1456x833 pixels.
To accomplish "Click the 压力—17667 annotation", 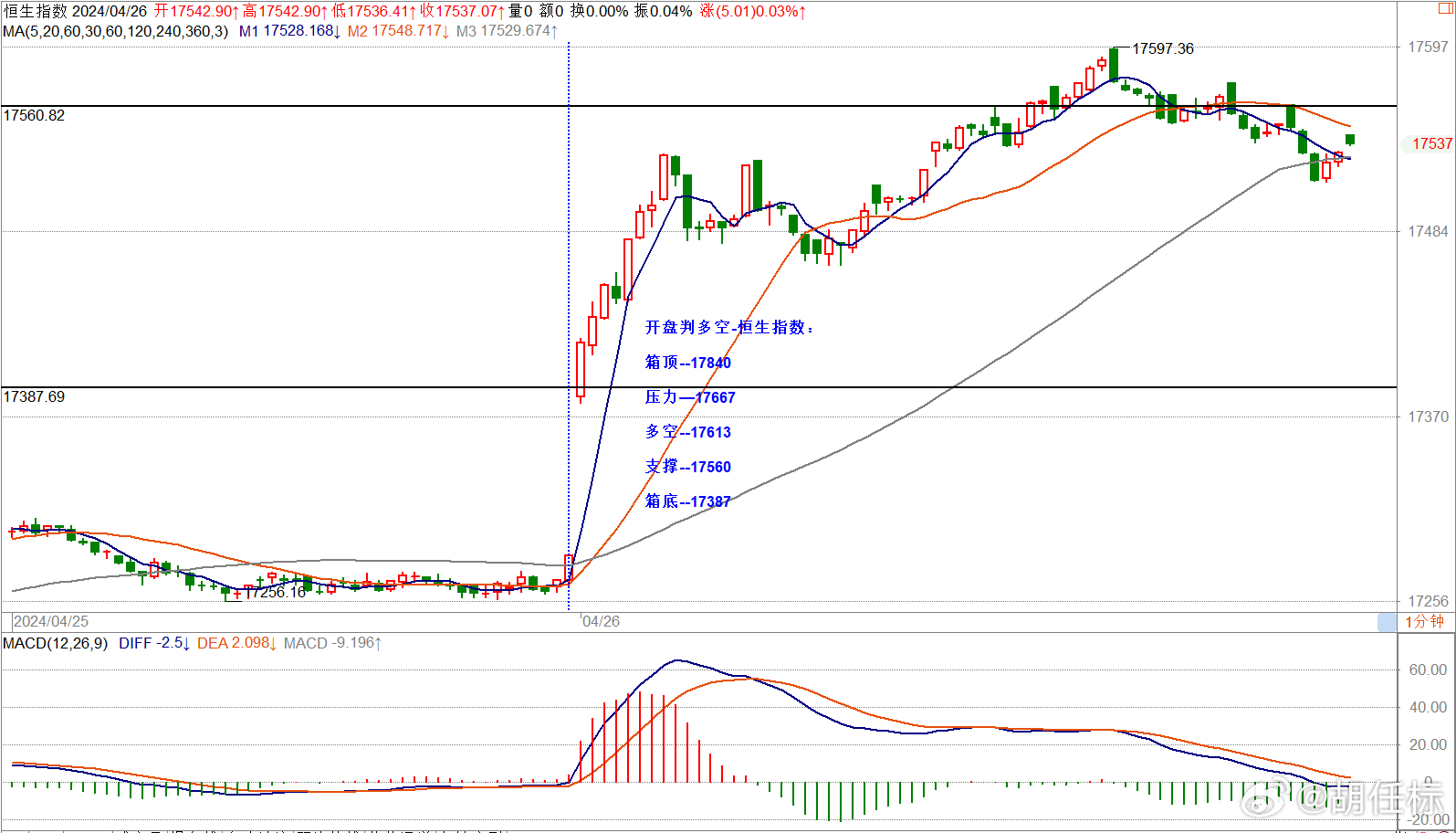I will point(690,397).
